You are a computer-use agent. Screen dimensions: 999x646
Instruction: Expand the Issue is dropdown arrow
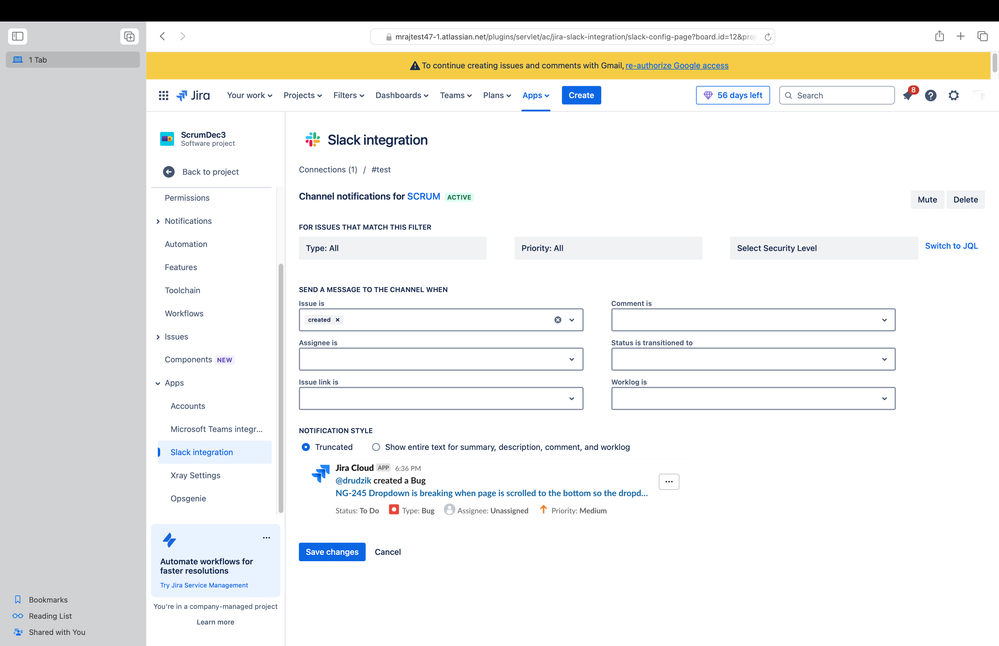pos(571,320)
